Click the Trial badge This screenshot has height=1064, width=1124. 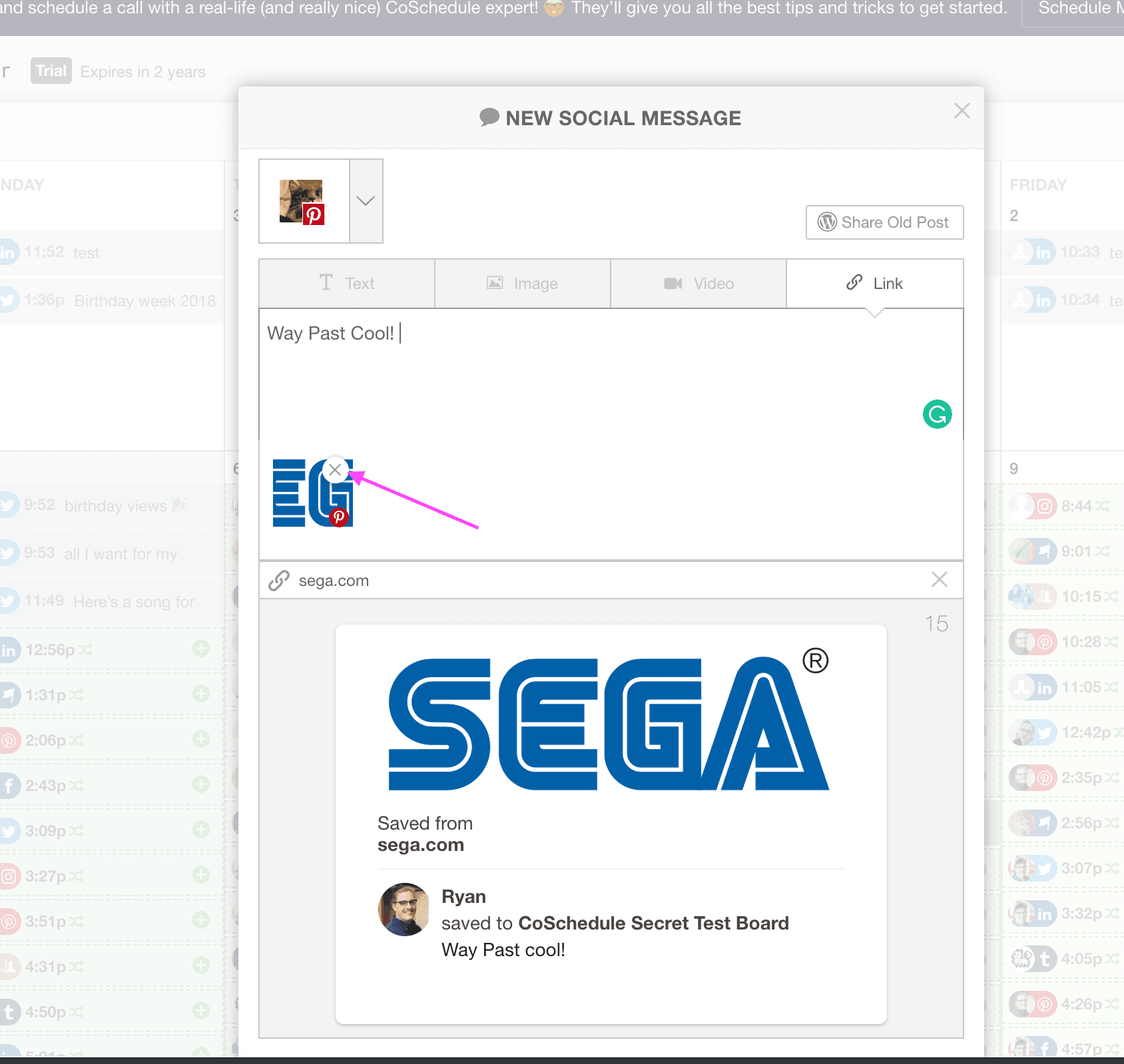tap(51, 71)
